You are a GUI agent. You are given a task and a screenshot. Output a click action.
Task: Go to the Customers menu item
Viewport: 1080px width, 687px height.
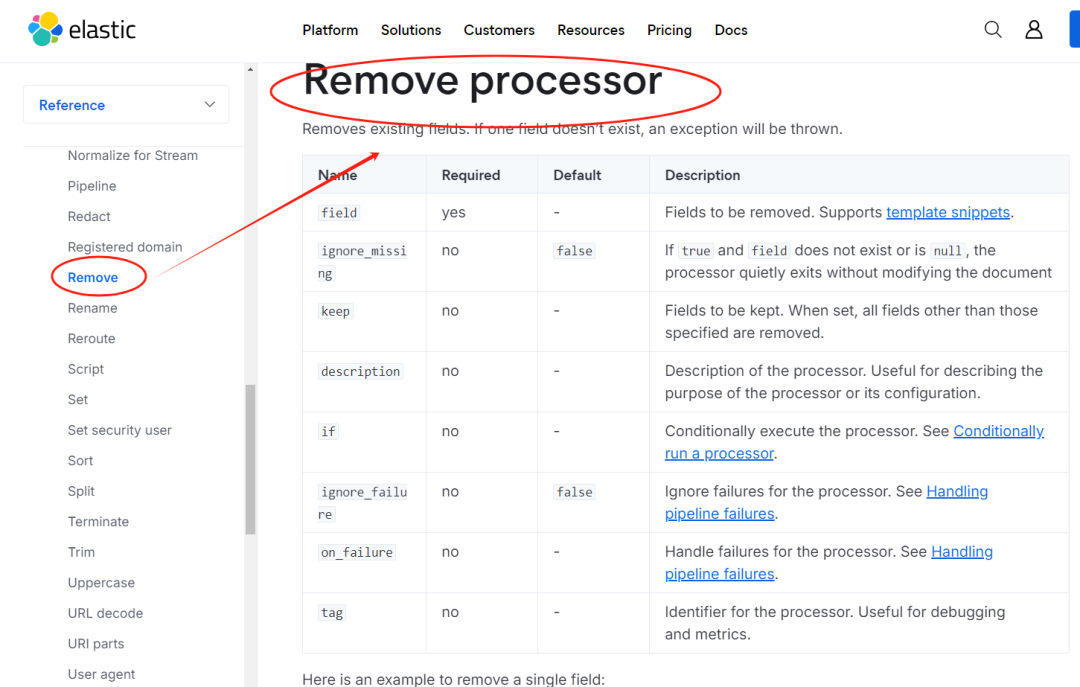click(x=499, y=30)
